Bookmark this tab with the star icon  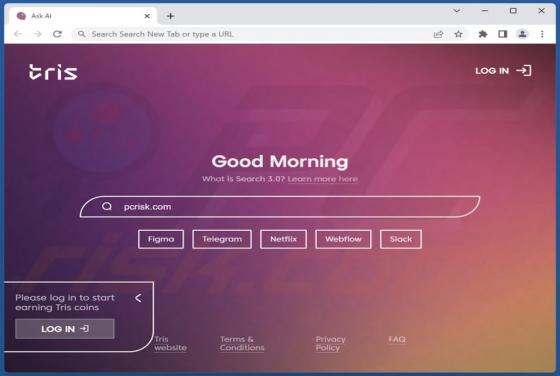tap(458, 34)
